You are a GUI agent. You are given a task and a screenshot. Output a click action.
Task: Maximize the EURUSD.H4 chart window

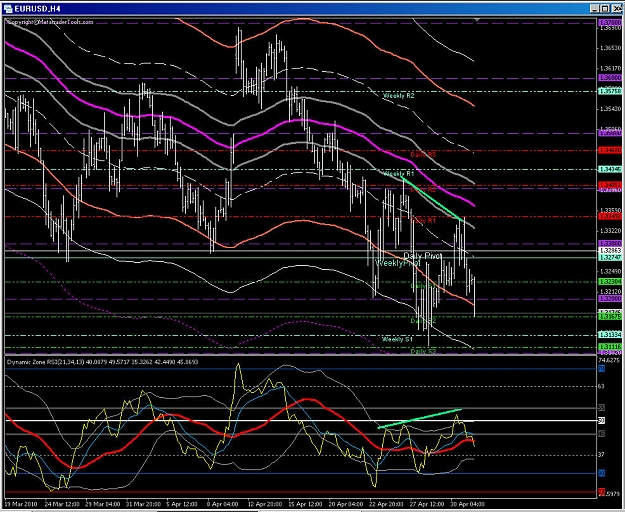[x=605, y=8]
